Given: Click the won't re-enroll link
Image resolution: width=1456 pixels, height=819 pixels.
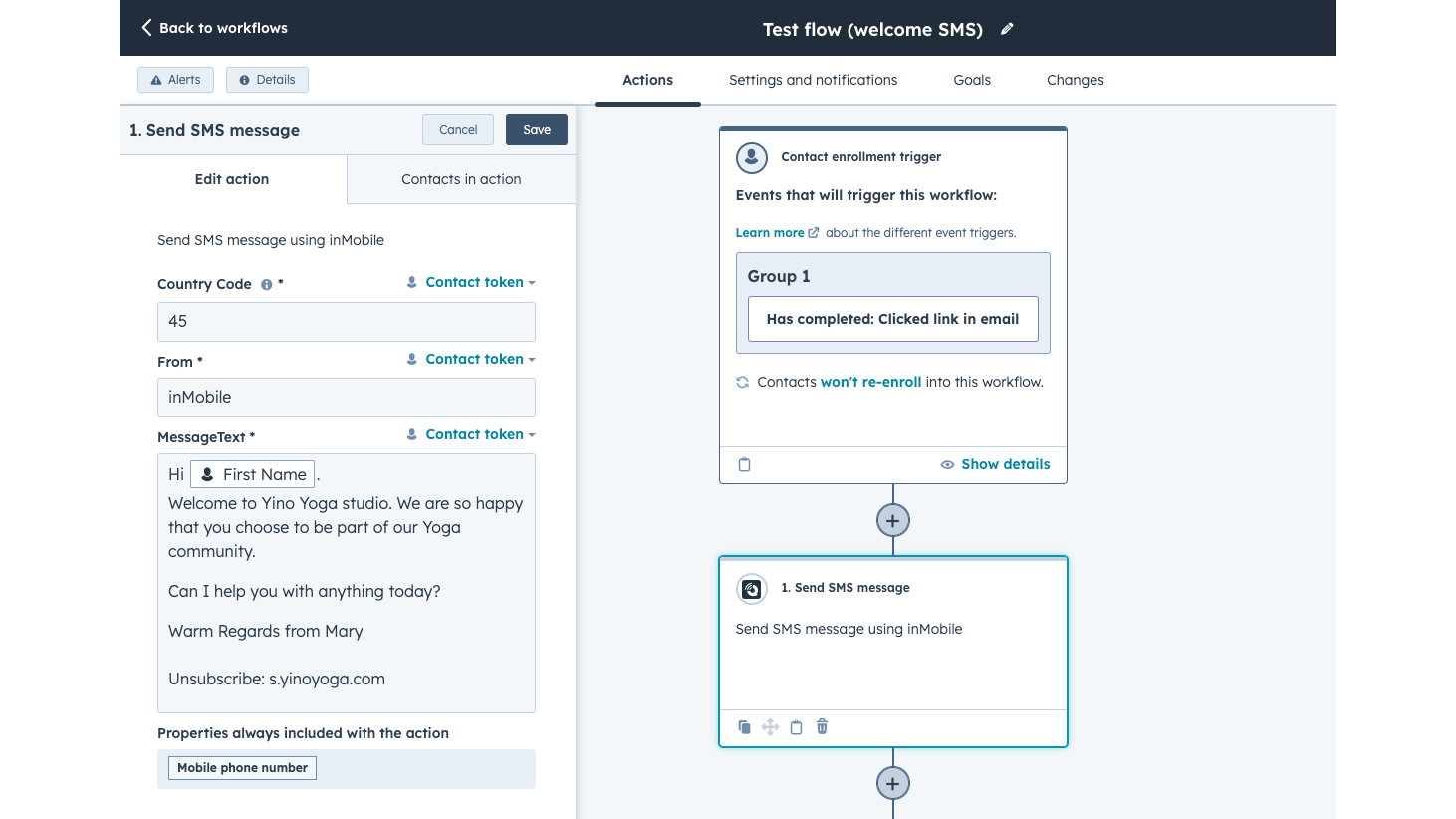Looking at the screenshot, I should pos(870,382).
